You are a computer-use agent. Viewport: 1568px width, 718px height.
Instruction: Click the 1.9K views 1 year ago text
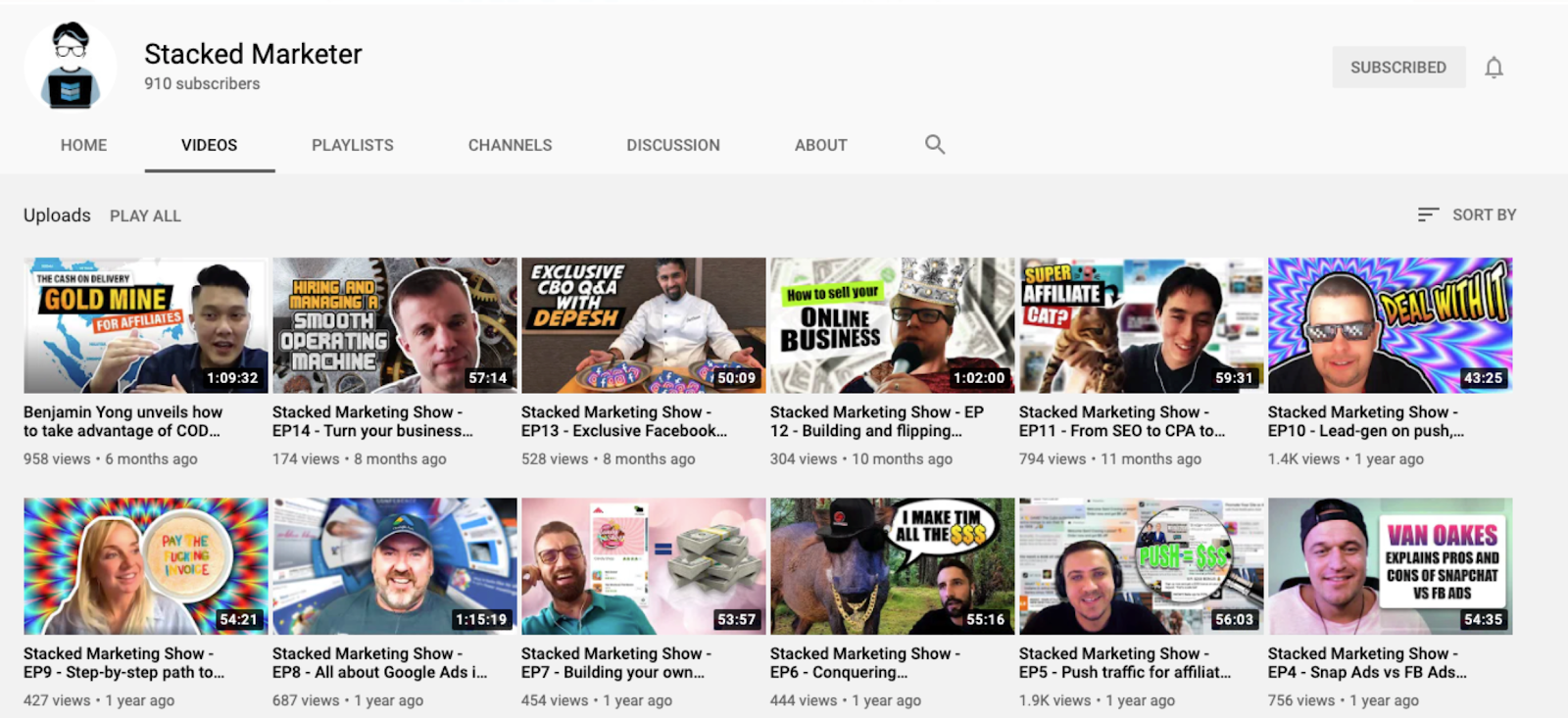(1097, 700)
